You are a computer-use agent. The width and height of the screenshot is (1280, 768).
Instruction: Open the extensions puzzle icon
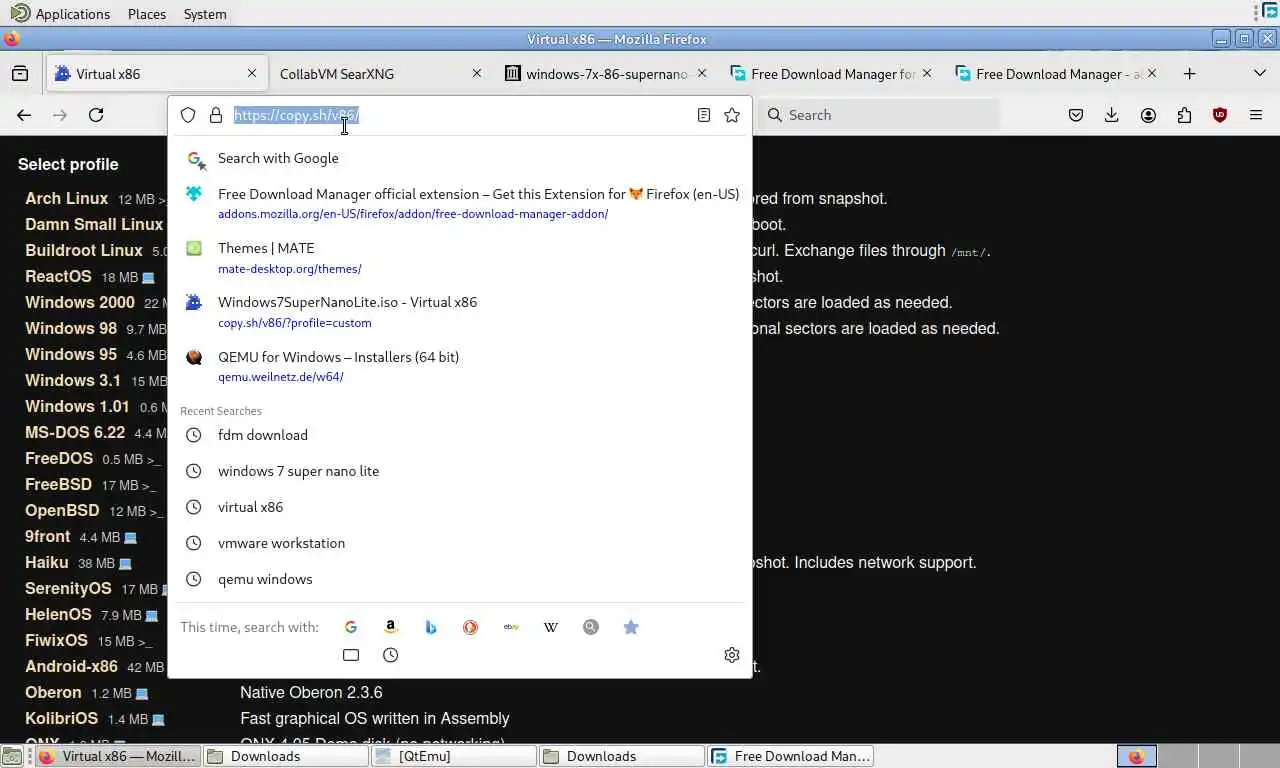[x=1184, y=115]
